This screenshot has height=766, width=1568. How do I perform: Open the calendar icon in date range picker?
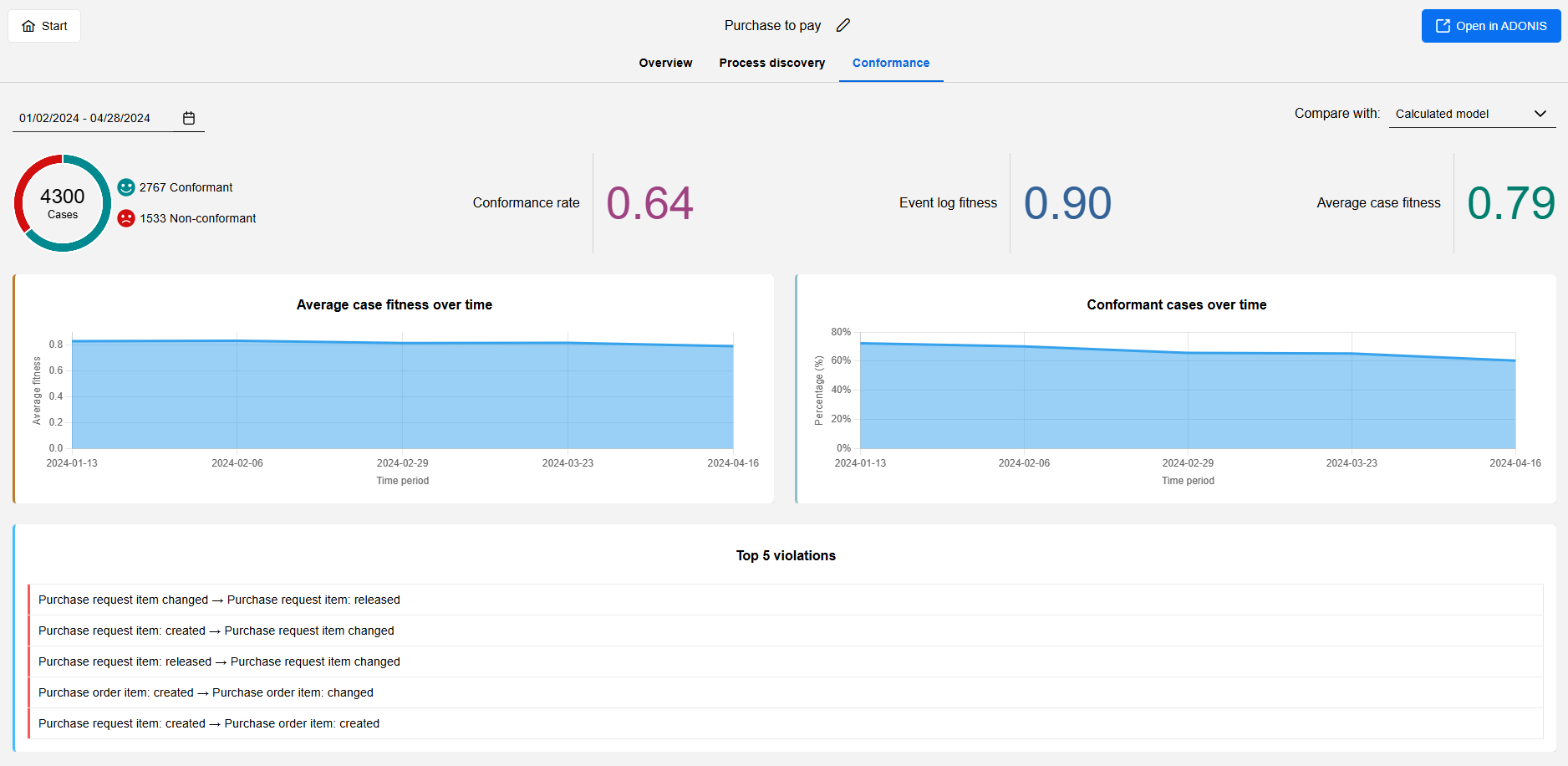pyautogui.click(x=189, y=117)
